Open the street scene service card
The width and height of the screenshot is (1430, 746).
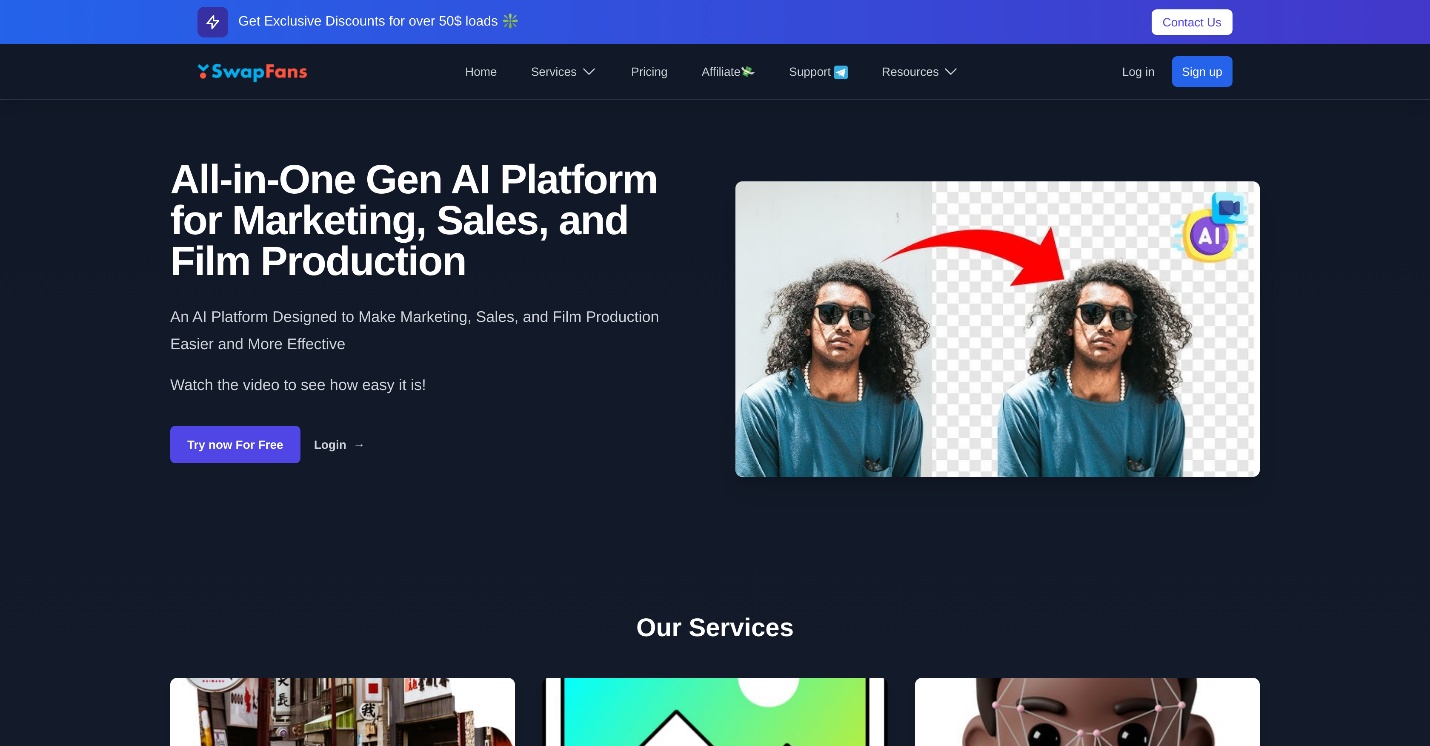(x=342, y=712)
